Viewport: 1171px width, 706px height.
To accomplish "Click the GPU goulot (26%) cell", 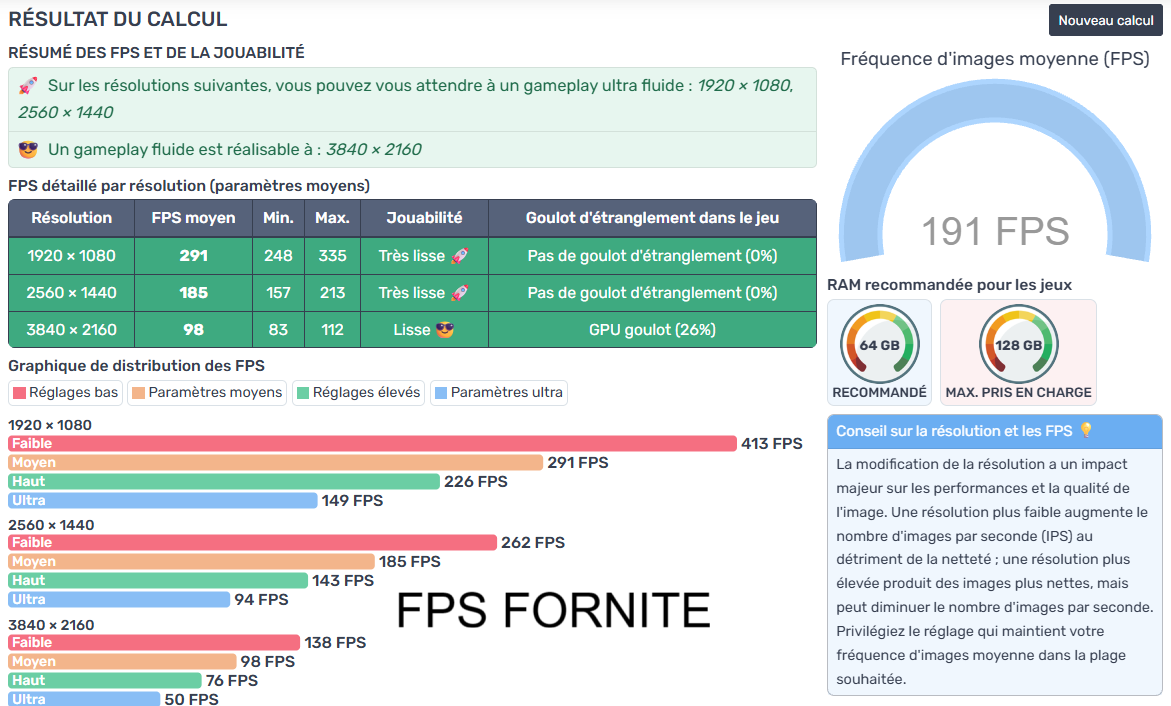I will click(x=652, y=330).
